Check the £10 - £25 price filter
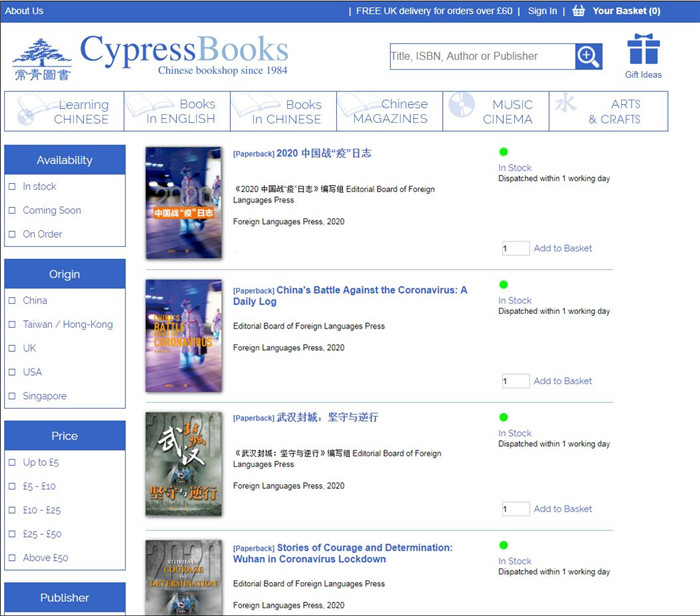The image size is (700, 616). click(13, 510)
